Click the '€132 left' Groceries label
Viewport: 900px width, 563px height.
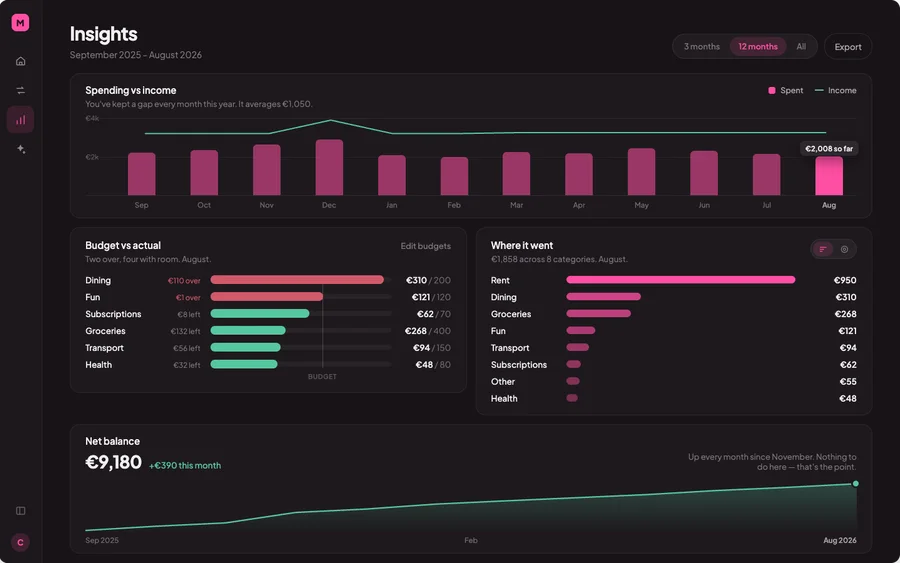pyautogui.click(x=185, y=331)
